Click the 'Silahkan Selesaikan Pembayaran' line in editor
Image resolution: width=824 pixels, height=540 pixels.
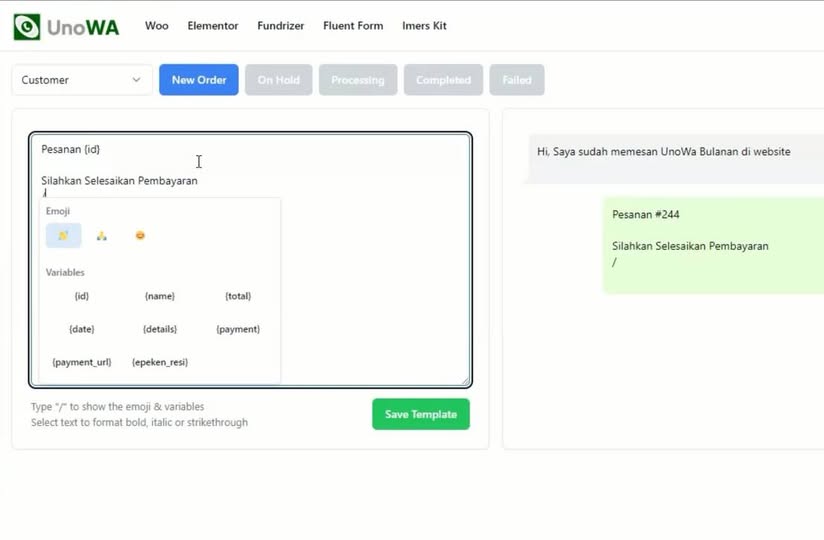[x=119, y=181]
